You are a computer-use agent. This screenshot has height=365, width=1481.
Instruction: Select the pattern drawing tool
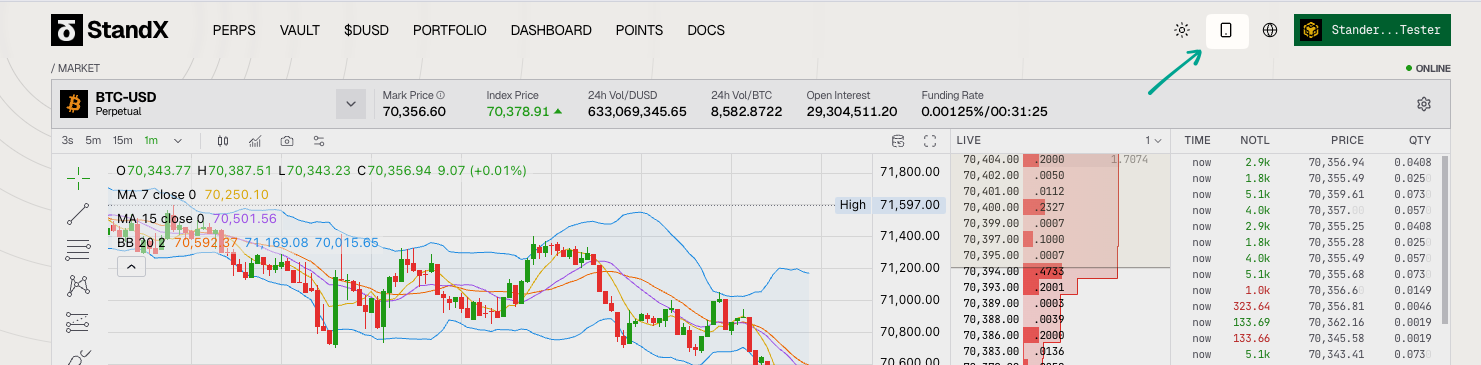[78, 286]
